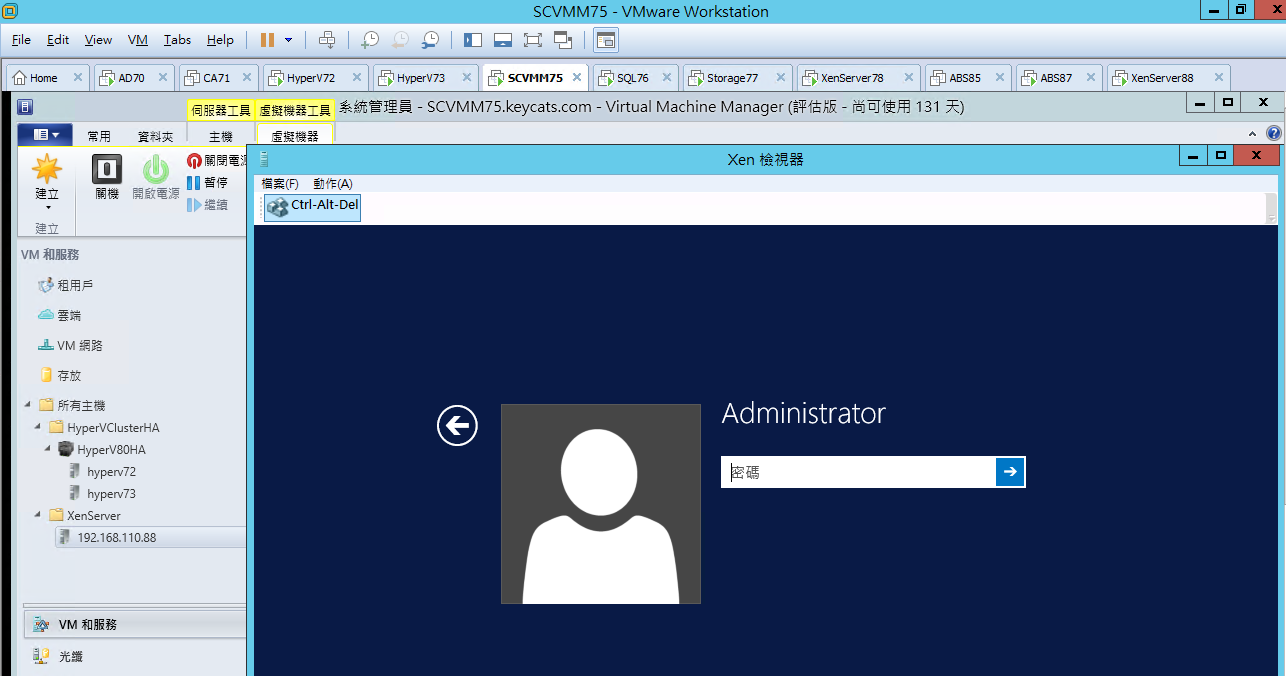Open the VMware Tabs menu

pyautogui.click(x=177, y=40)
